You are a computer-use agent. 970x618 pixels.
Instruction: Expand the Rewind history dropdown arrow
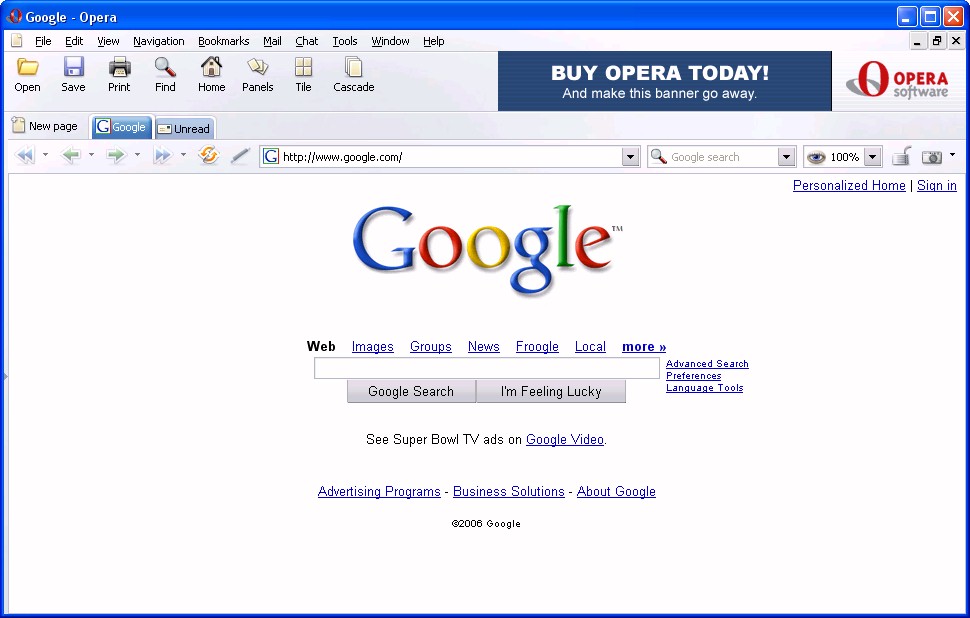click(x=45, y=155)
